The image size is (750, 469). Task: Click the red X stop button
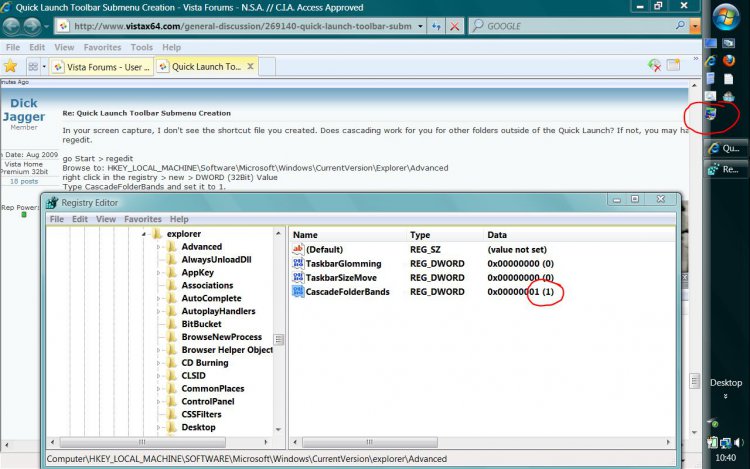(455, 26)
